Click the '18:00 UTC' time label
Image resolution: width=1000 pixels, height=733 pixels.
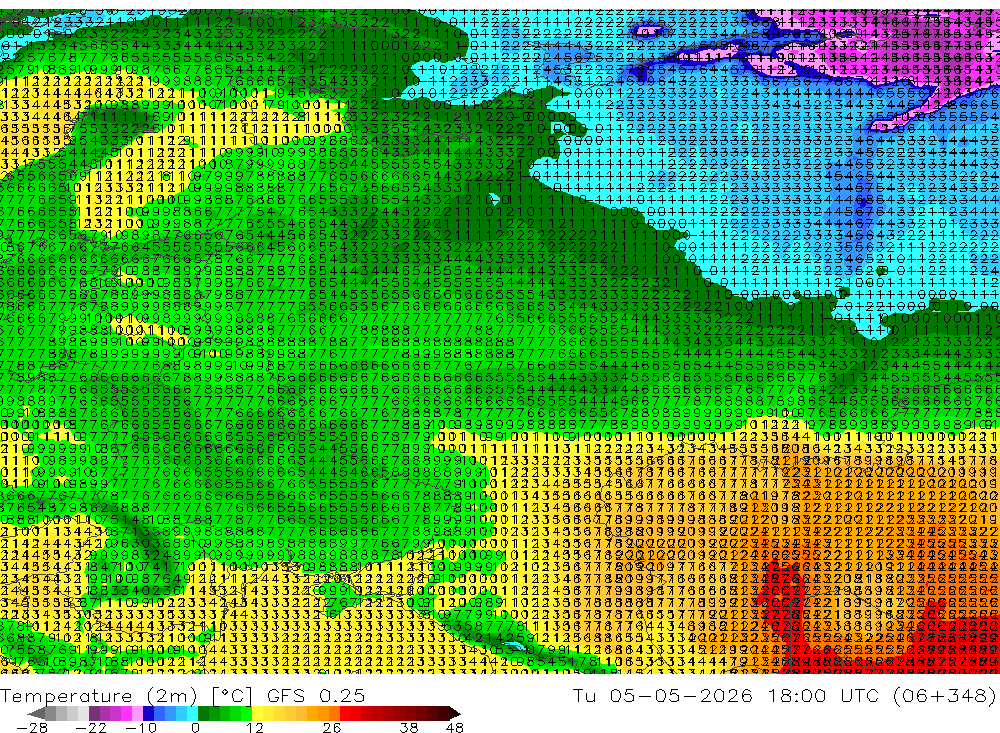click(x=823, y=695)
